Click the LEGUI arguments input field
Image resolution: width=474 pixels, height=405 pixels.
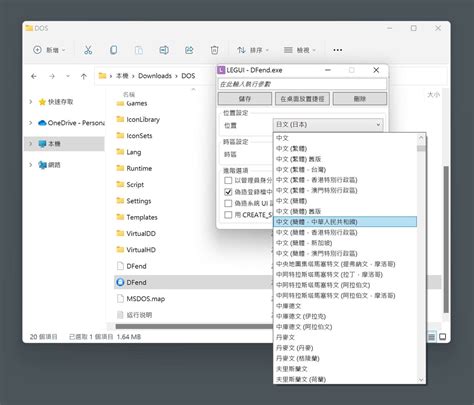302,84
